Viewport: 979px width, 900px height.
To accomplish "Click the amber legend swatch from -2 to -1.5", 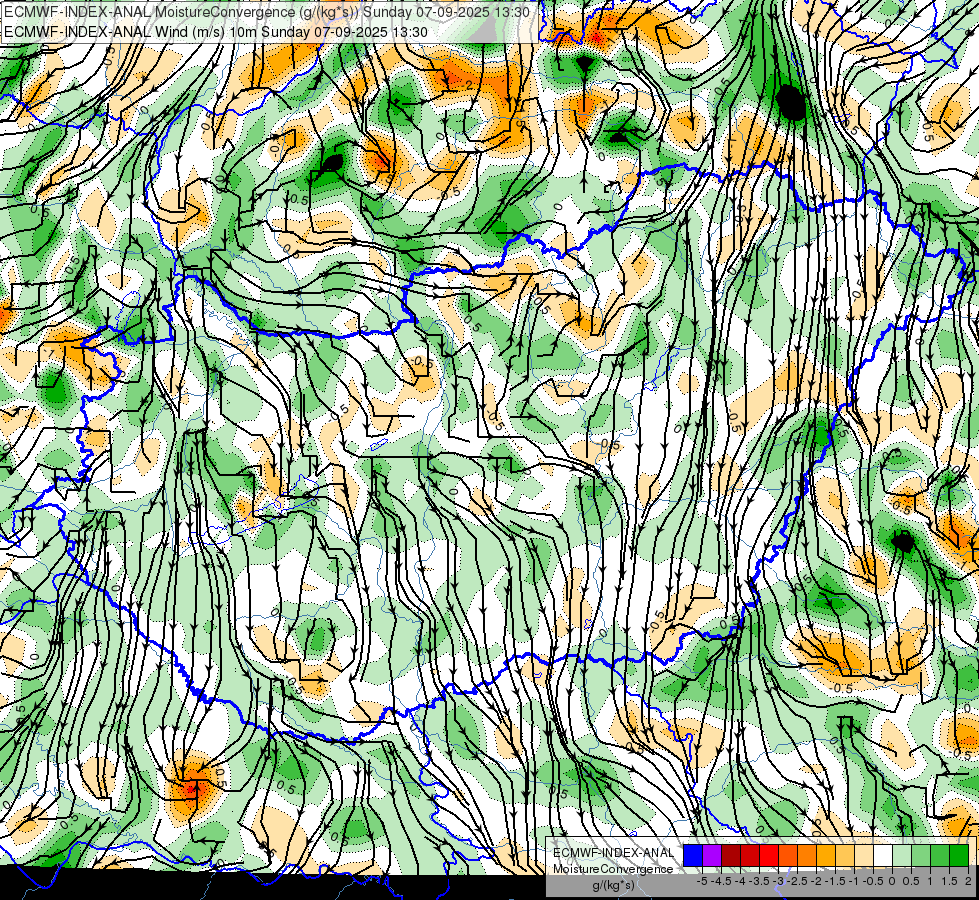I will (825, 855).
